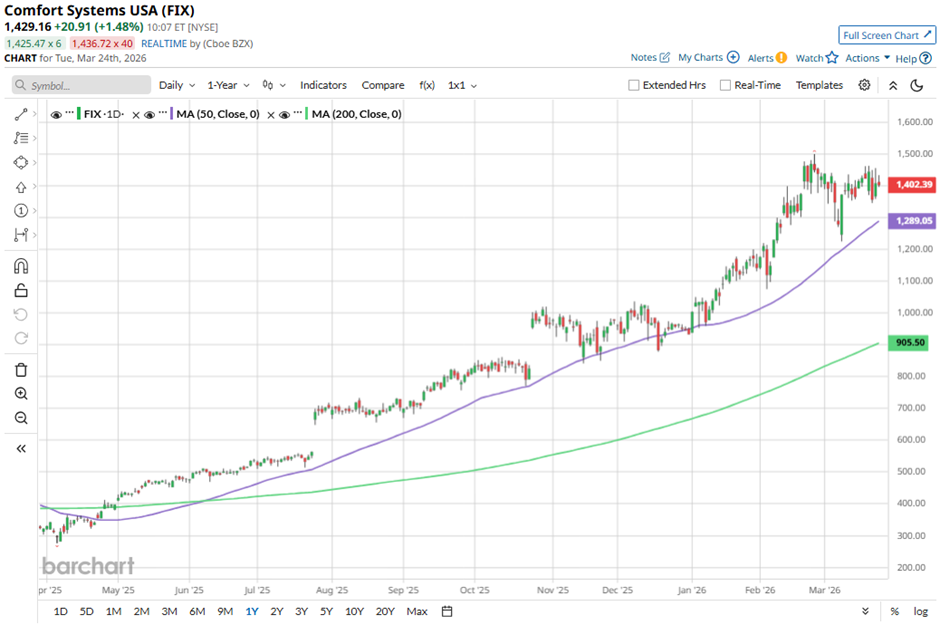Viewport: 940px width, 625px height.
Task: Select the 1Y time range
Action: coord(252,611)
